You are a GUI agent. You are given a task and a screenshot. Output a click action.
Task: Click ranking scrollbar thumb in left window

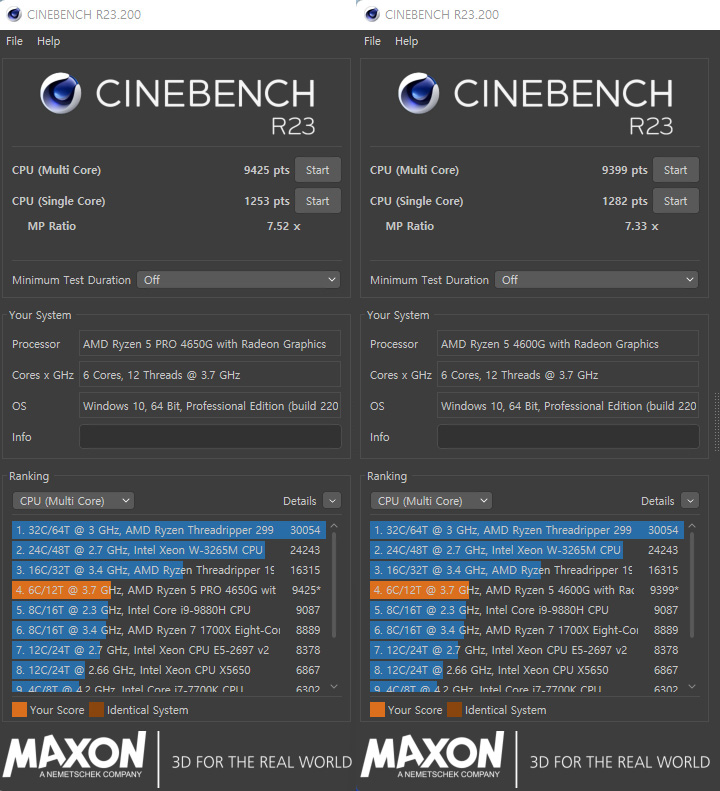tap(334, 585)
